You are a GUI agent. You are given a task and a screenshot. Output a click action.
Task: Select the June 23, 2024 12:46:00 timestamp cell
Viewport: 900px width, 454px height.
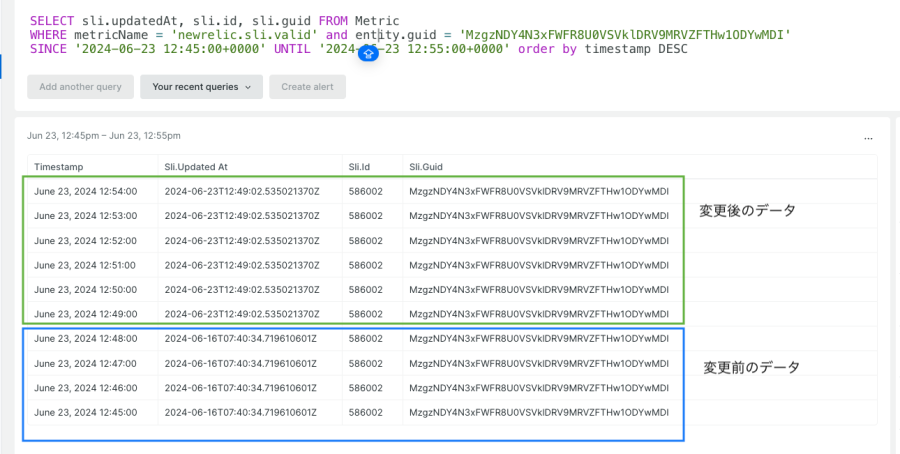click(x=85, y=388)
